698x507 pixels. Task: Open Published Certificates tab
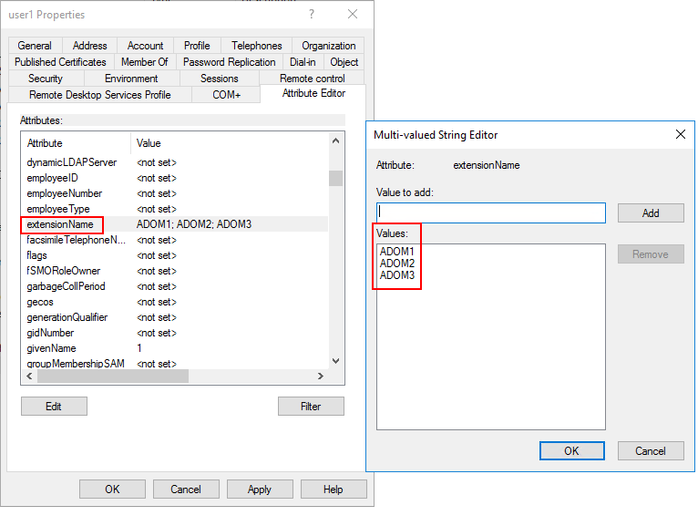[61, 62]
